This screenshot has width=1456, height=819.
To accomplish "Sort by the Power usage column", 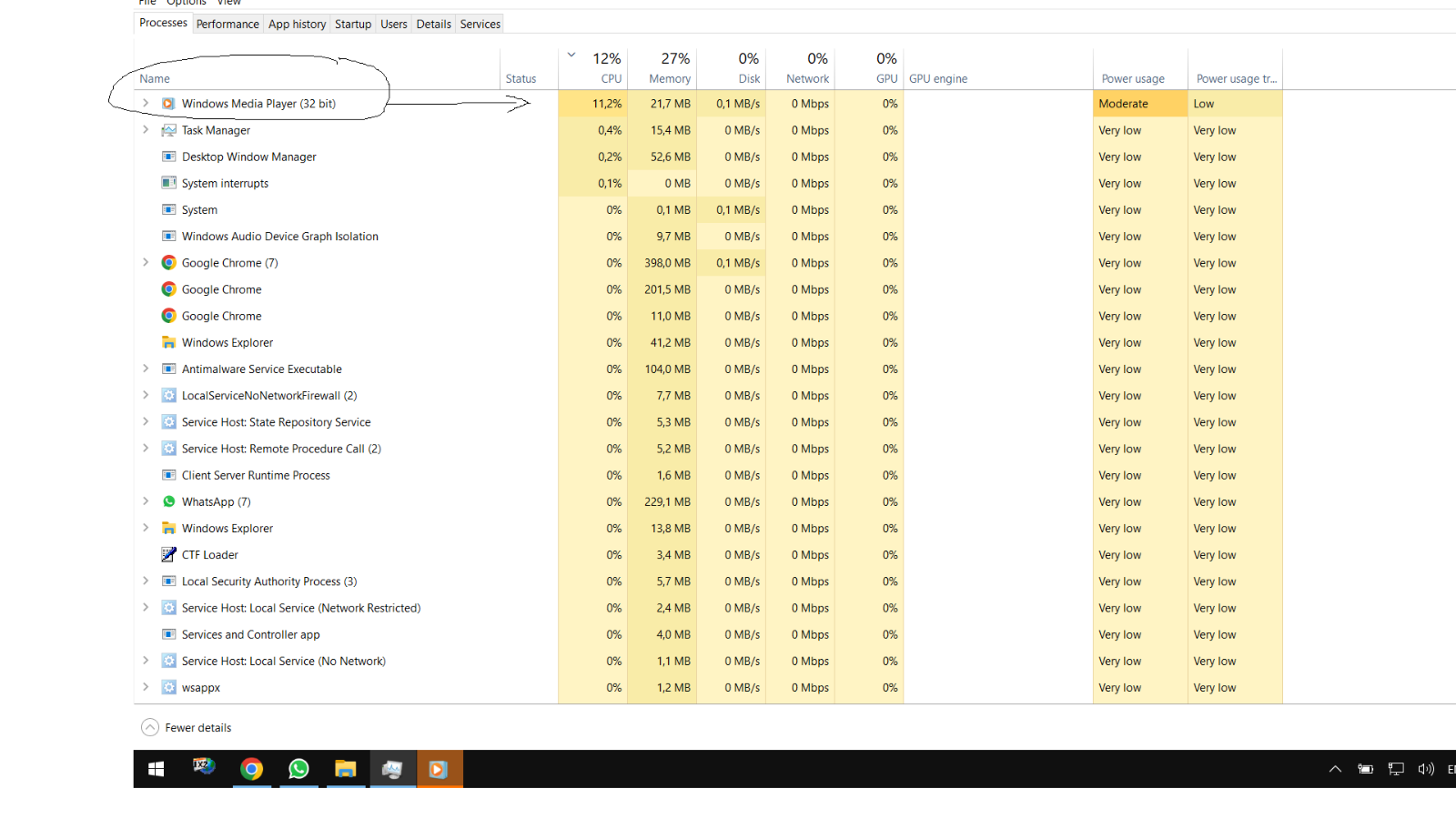I will (x=1140, y=69).
